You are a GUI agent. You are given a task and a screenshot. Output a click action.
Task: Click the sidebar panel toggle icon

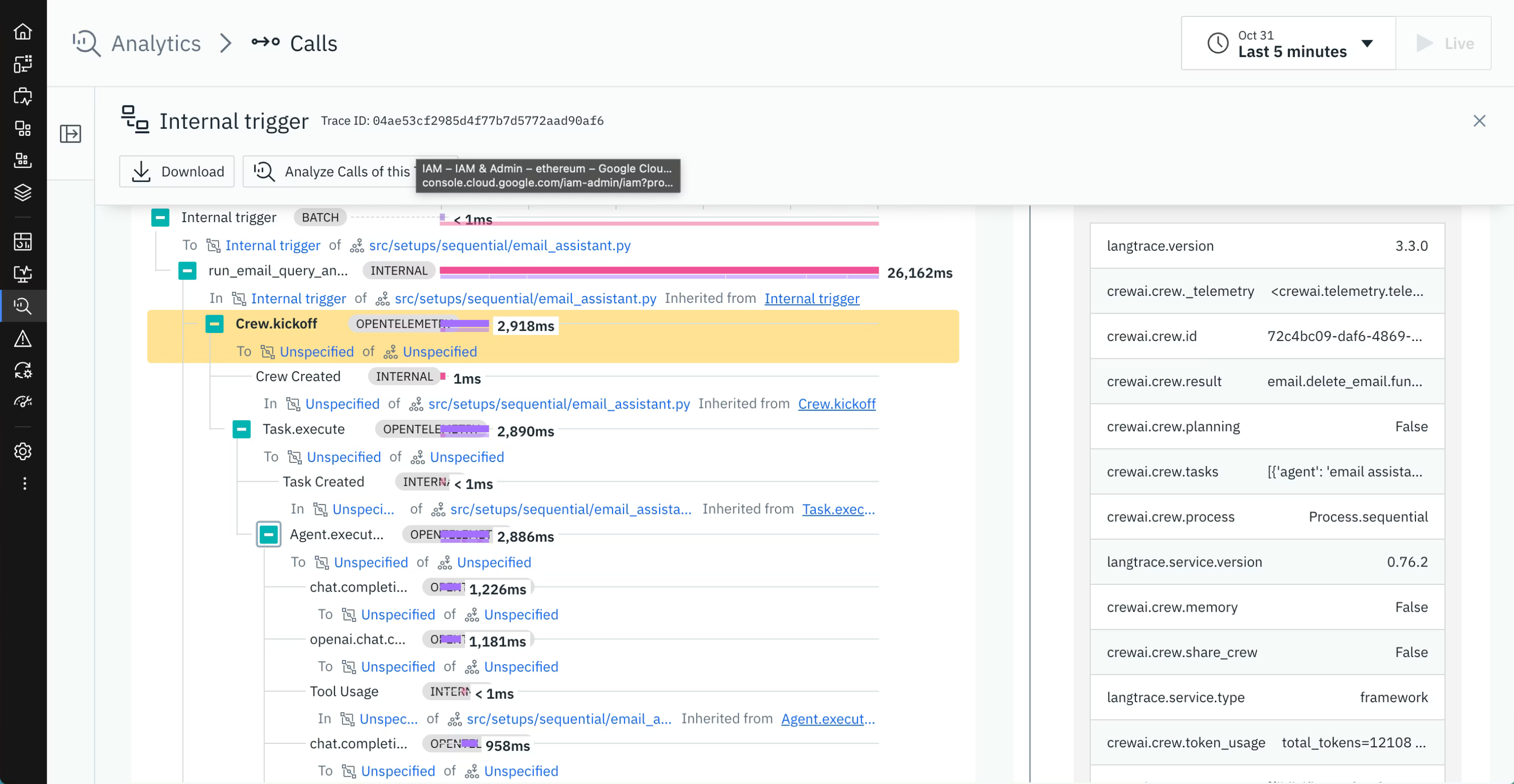pyautogui.click(x=70, y=134)
